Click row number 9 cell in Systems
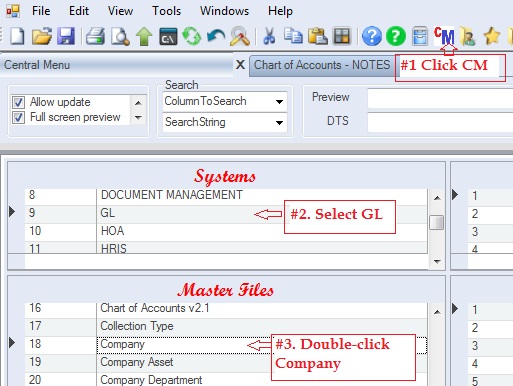Screen dimensions: 513x386 click(60, 213)
